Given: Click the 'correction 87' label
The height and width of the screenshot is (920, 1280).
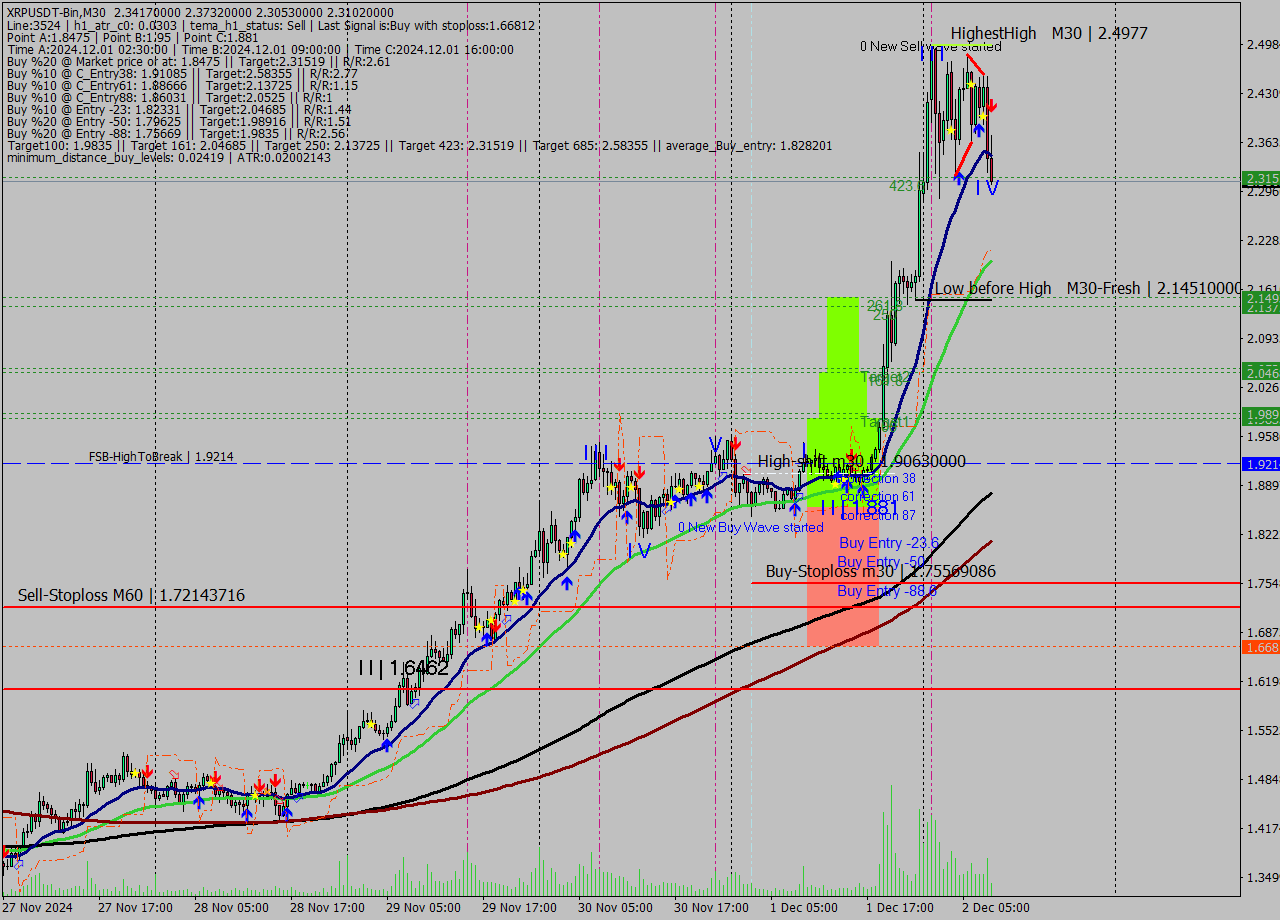Looking at the screenshot, I should pyautogui.click(x=877, y=515).
